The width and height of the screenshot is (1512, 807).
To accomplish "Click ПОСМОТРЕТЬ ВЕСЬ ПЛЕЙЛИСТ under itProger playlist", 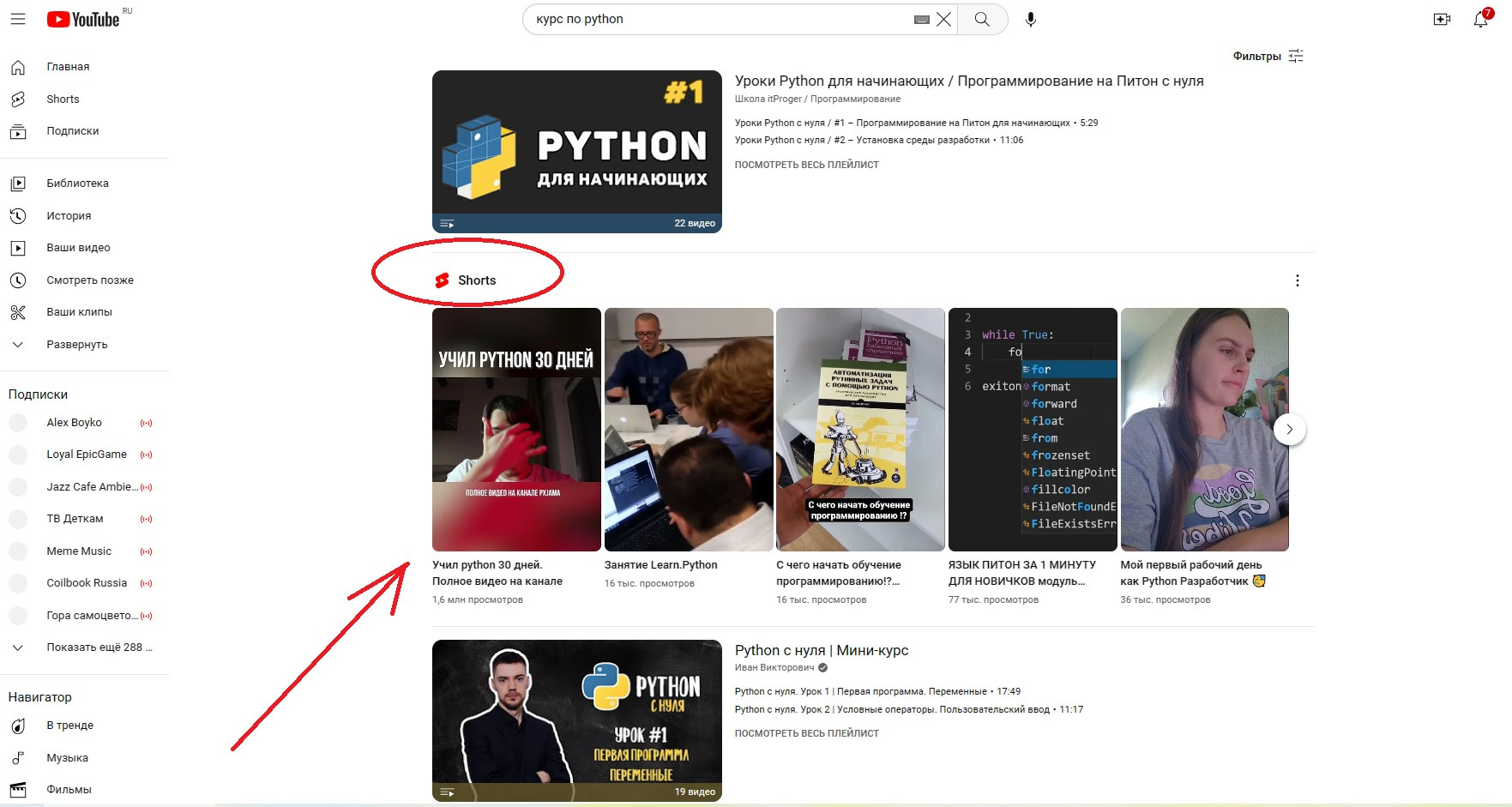I will click(807, 165).
